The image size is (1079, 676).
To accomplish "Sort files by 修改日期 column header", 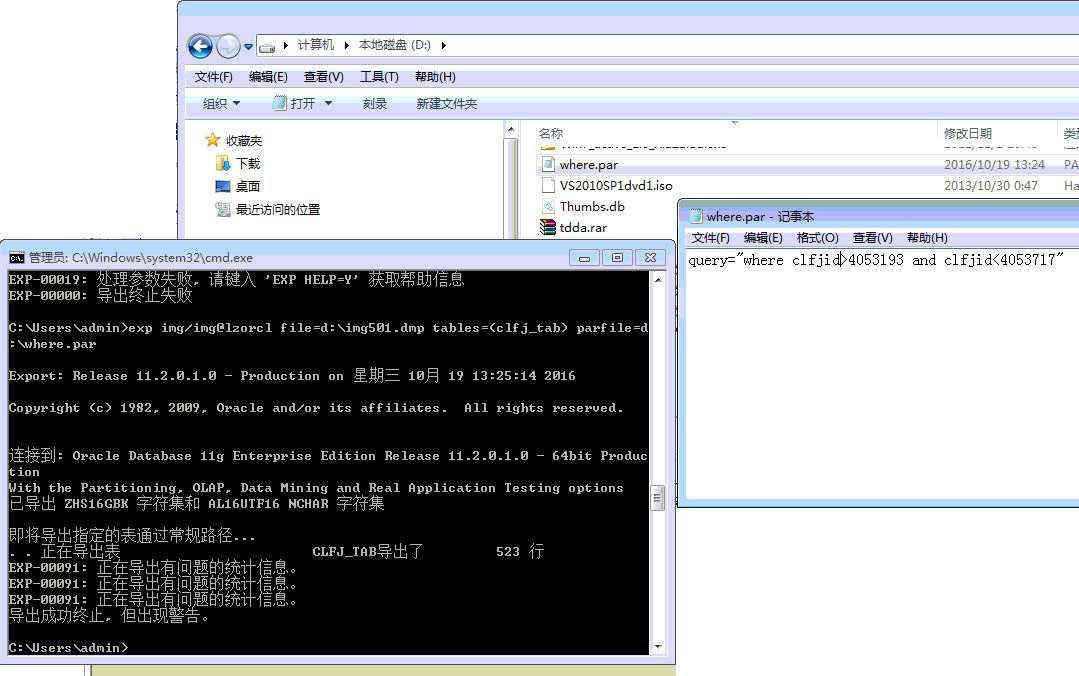I will [968, 134].
